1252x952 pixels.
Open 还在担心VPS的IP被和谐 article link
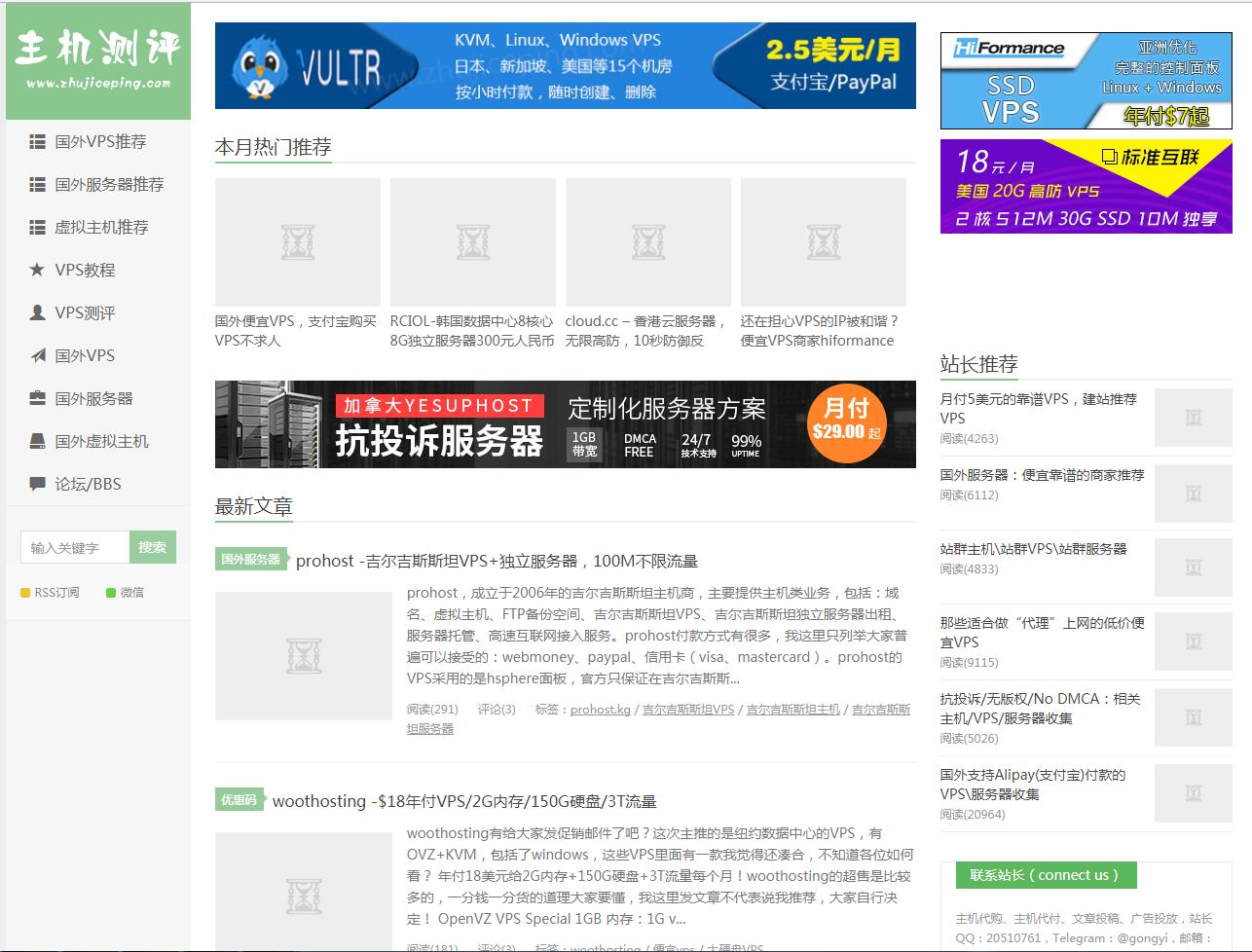click(820, 331)
